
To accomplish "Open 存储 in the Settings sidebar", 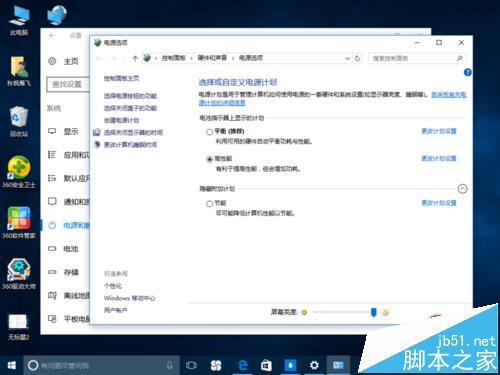I will point(66,272).
